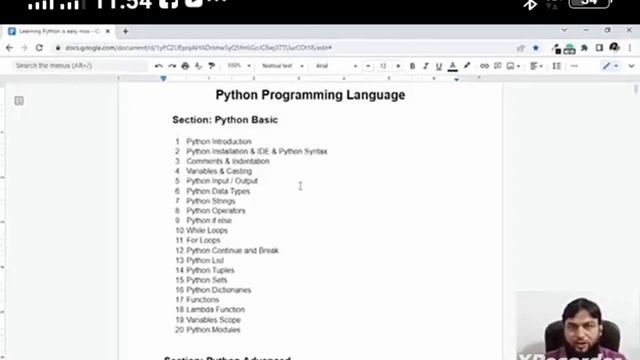Screen dimensions: 640x360
Task: Click the Python Continue and Break line
Action: pos(232,250)
